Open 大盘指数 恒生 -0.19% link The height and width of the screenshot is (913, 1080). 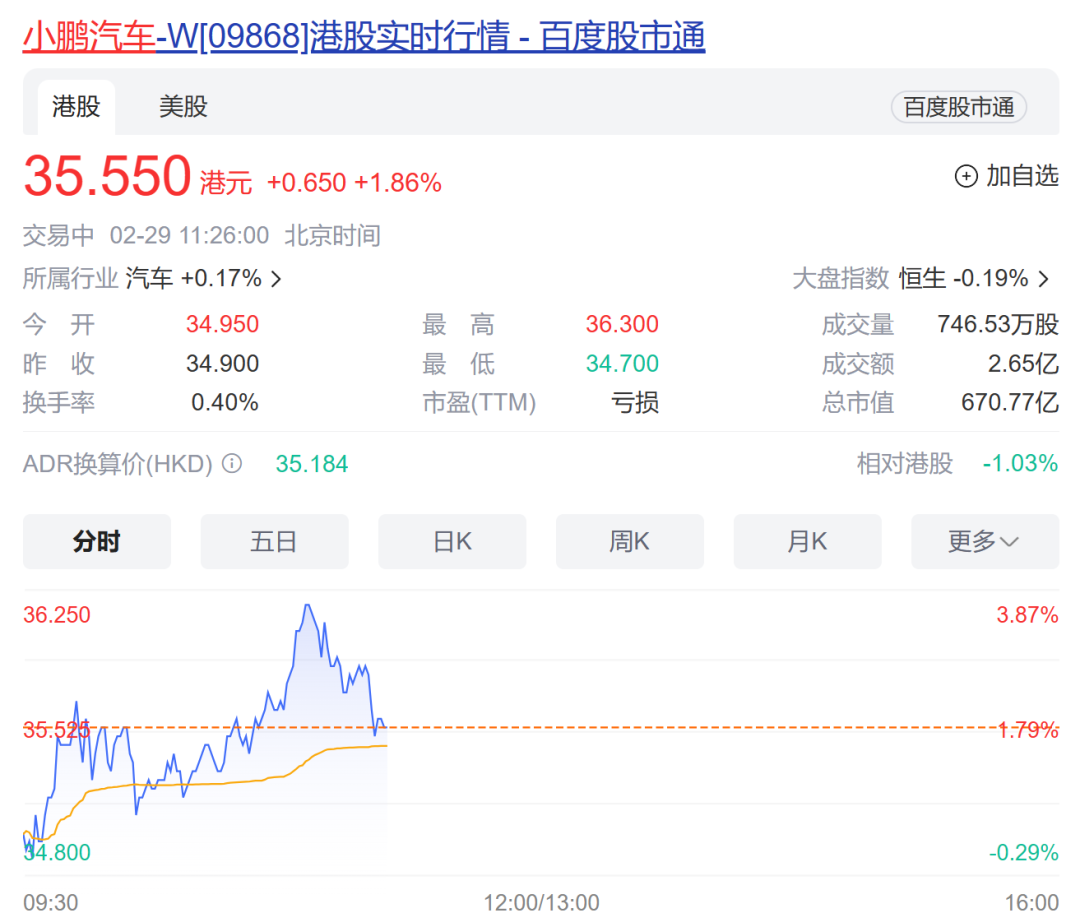[x=921, y=278]
